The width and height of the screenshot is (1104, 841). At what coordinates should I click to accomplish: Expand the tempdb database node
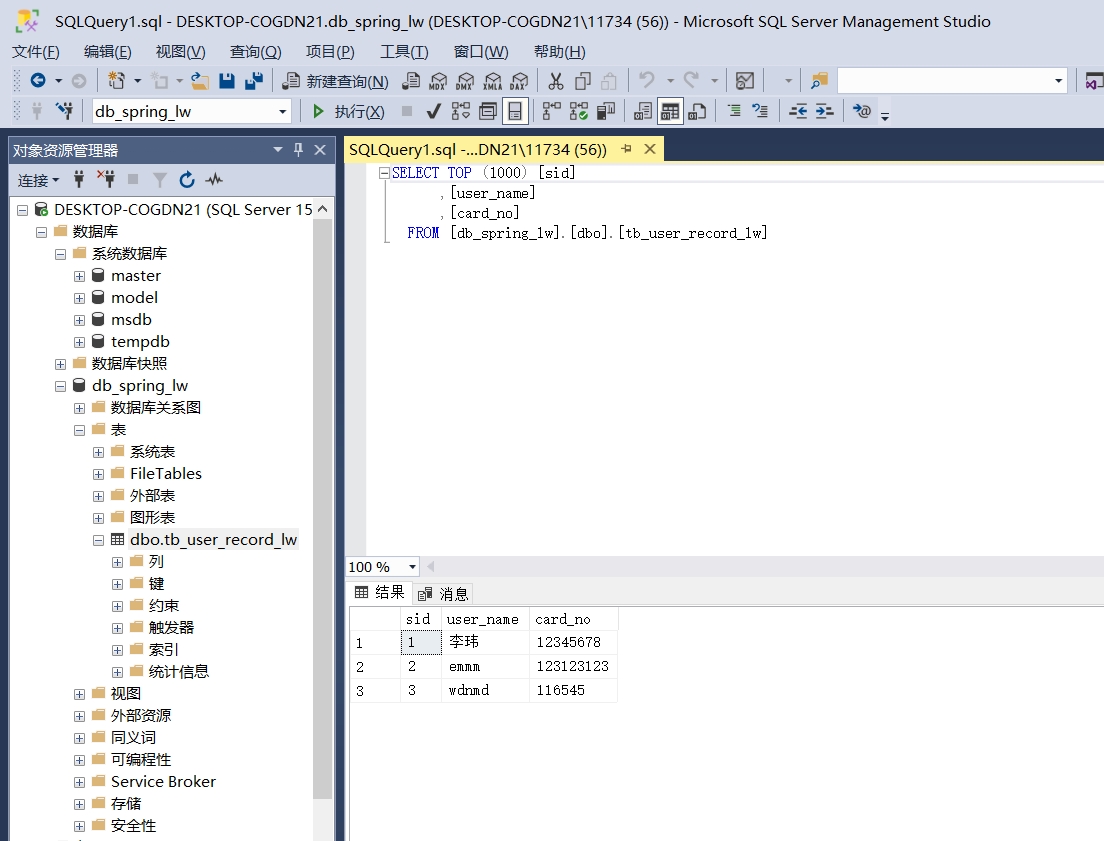coord(80,342)
